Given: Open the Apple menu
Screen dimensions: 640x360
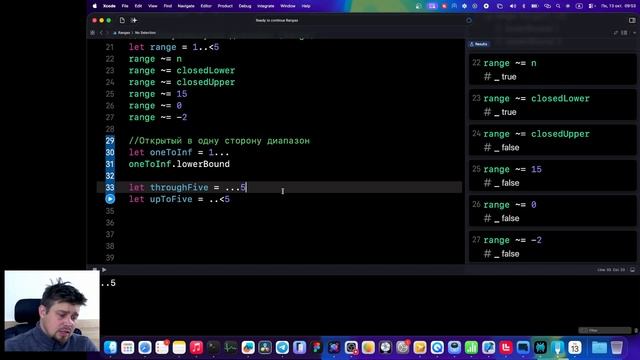Looking at the screenshot, I should click(x=95, y=6).
